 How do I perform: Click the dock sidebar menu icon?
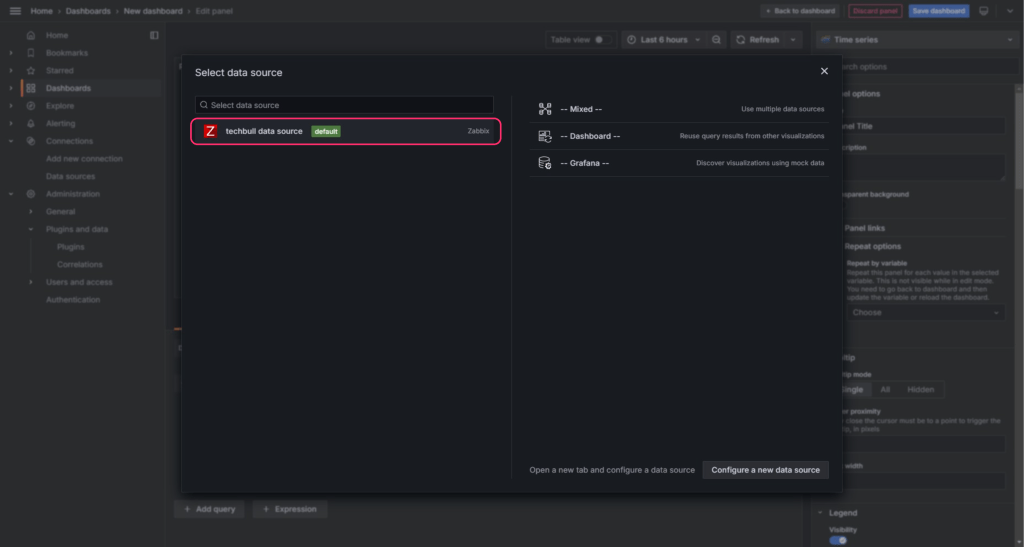(154, 35)
